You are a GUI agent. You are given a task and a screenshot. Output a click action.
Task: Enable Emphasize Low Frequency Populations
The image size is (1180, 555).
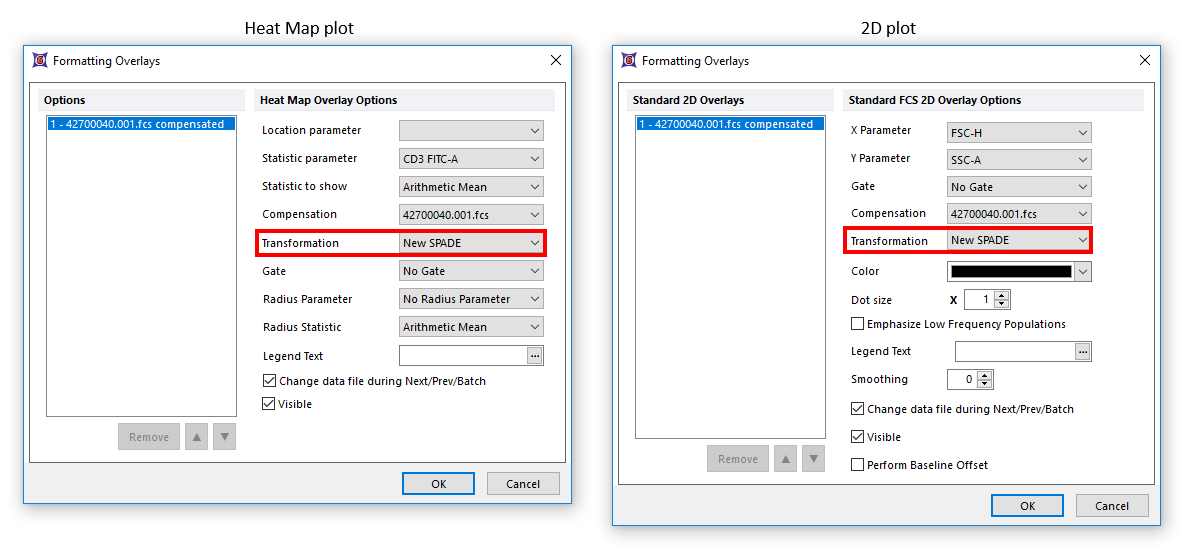point(857,324)
